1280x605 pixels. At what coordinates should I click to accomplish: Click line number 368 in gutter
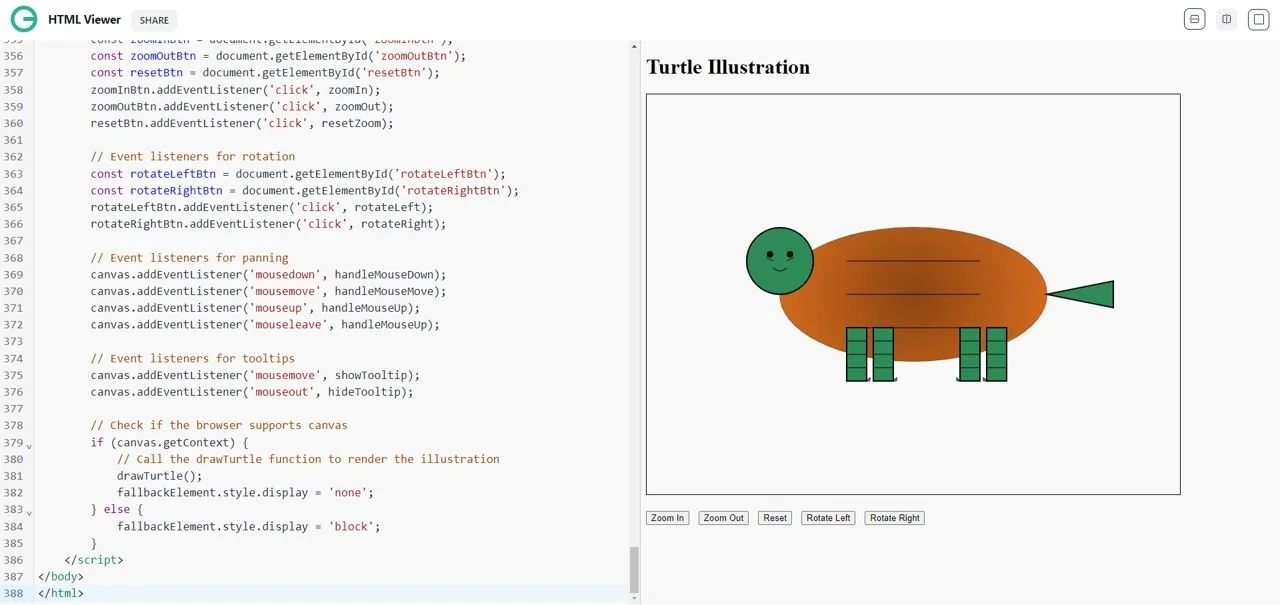click(x=13, y=257)
